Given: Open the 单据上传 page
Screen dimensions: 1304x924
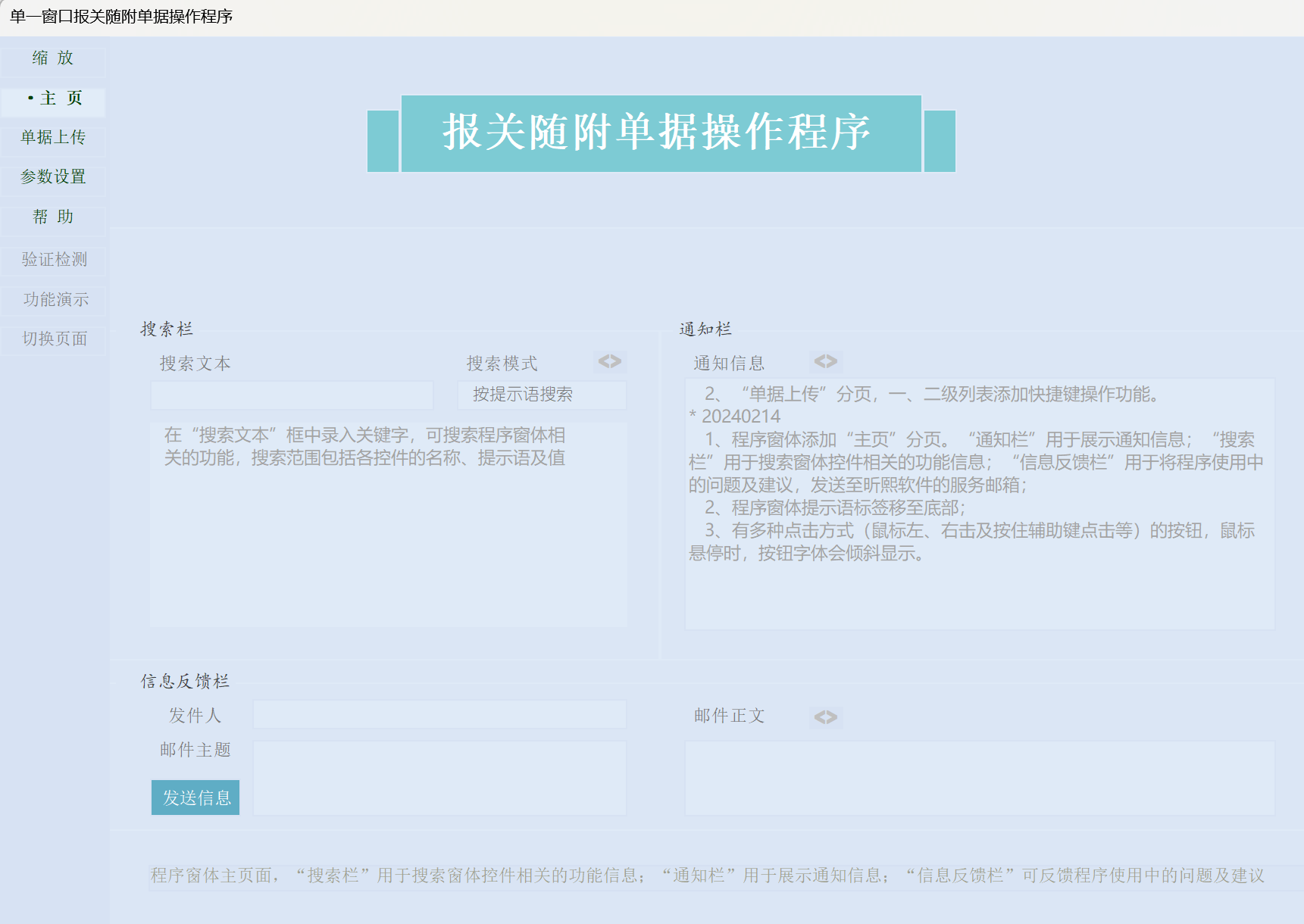Looking at the screenshot, I should click(x=53, y=138).
